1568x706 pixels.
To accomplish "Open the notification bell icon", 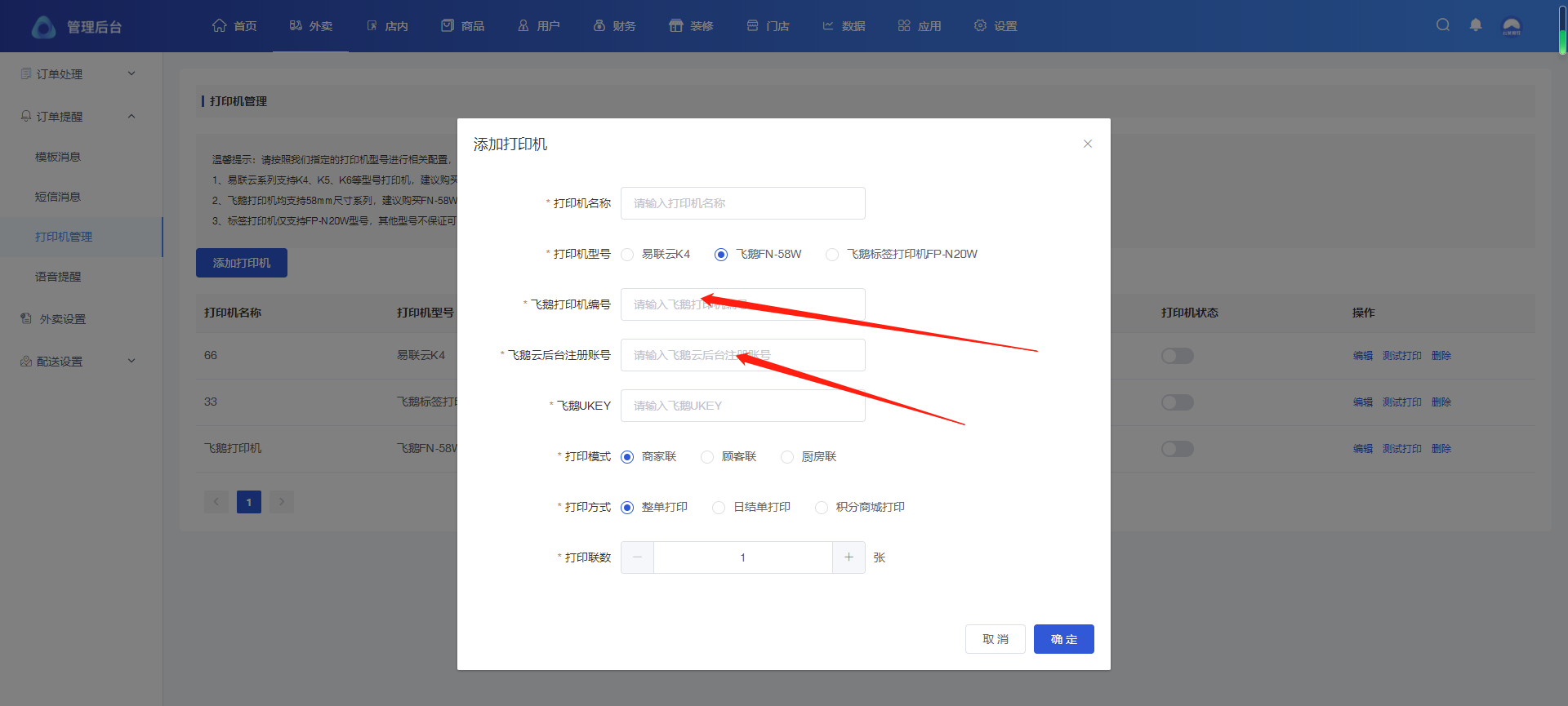I will pos(1476,25).
